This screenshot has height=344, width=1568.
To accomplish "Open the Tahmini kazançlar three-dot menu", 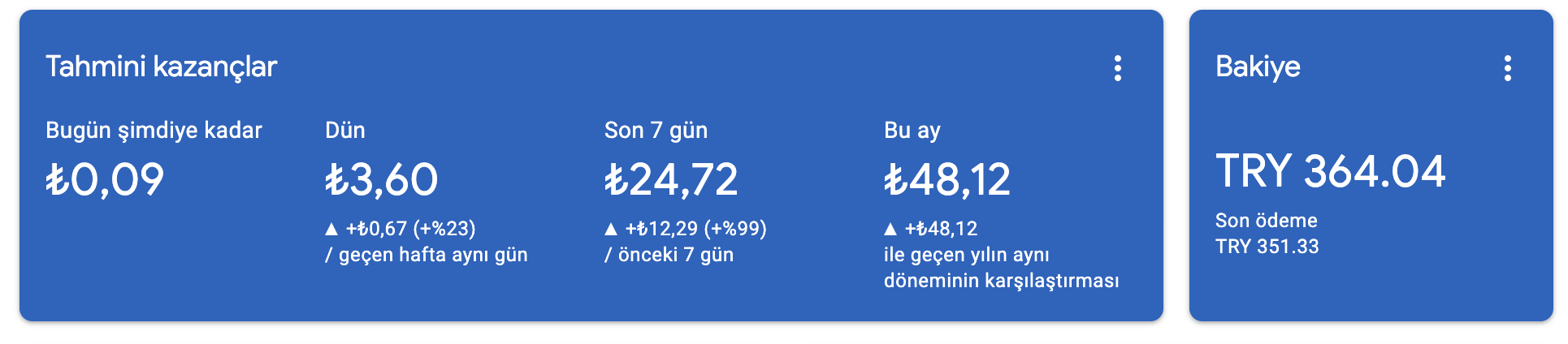I will 1118,68.
